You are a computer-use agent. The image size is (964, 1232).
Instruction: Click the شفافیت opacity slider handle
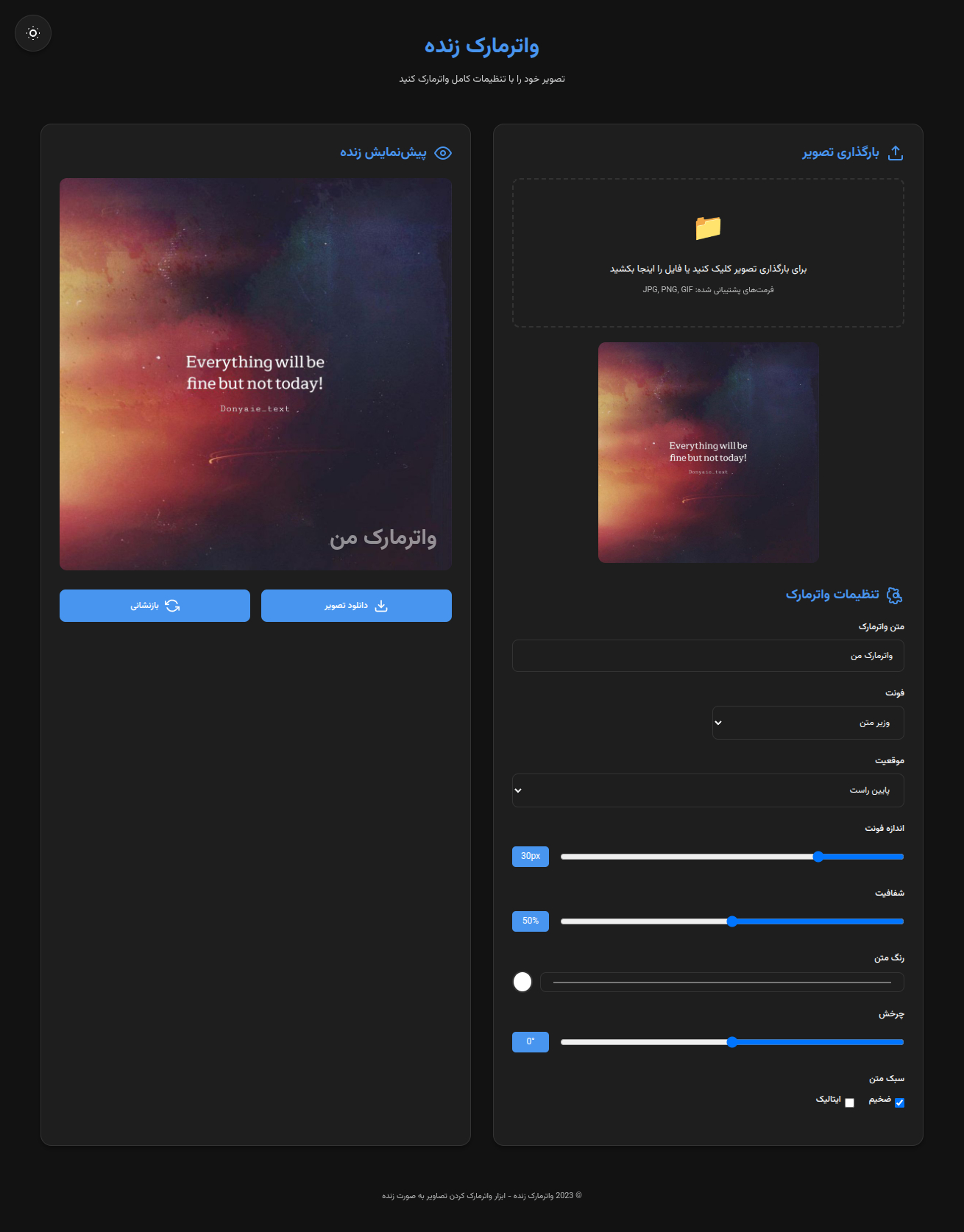732,921
